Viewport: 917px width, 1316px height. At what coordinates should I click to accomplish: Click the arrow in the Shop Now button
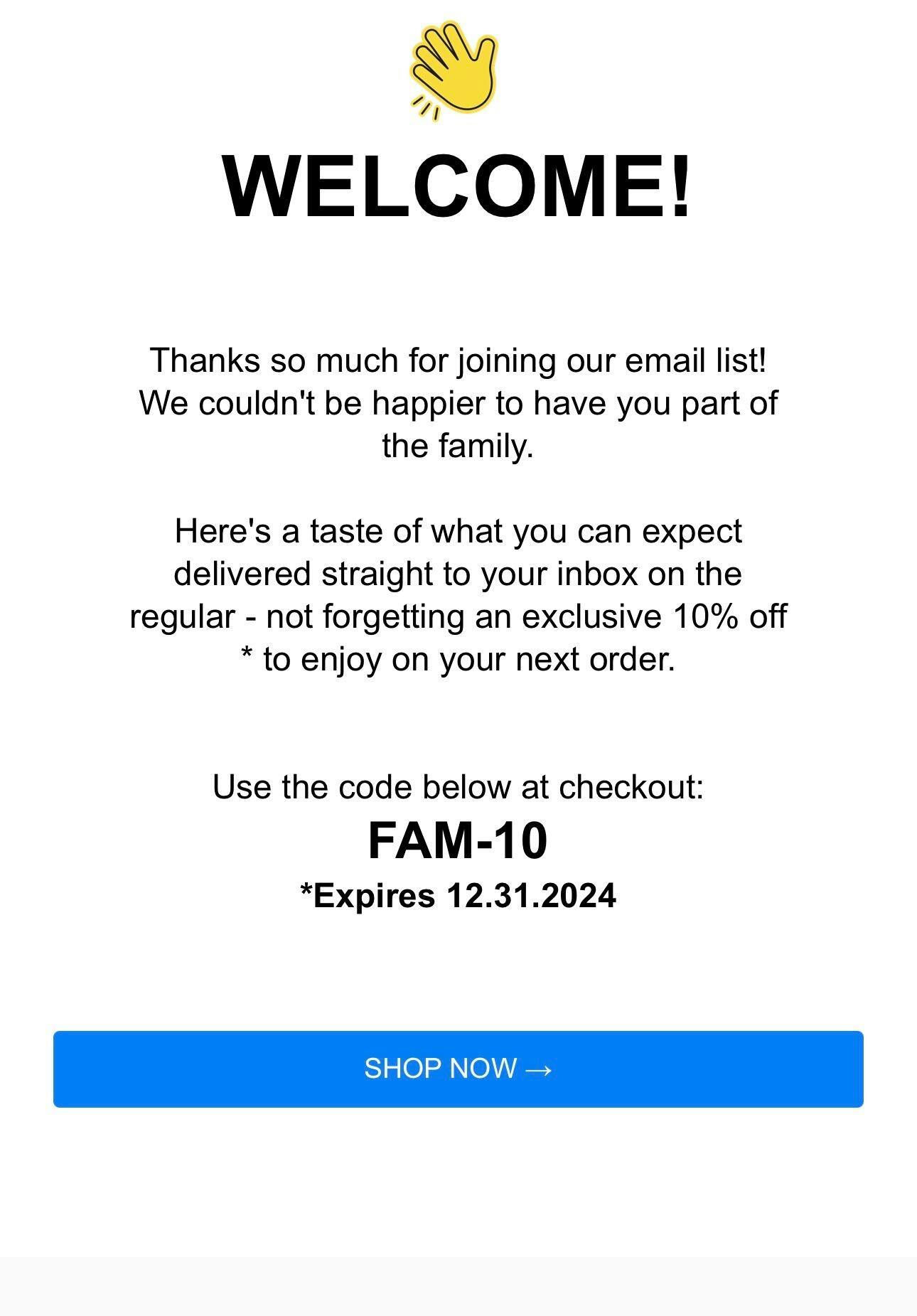pos(537,1069)
